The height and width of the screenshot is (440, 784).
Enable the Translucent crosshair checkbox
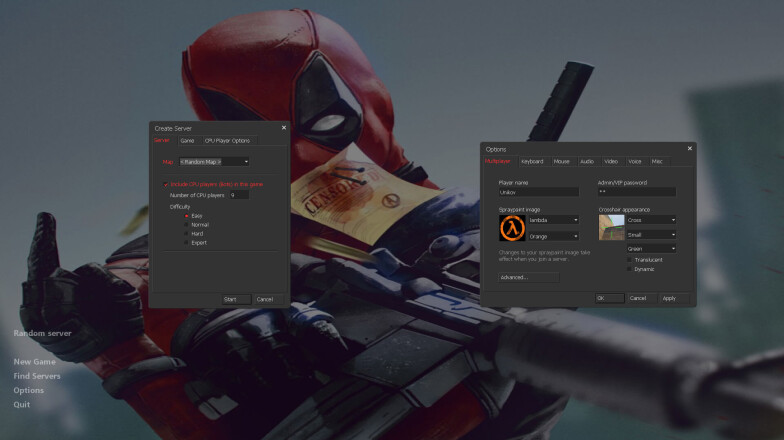pyautogui.click(x=630, y=260)
